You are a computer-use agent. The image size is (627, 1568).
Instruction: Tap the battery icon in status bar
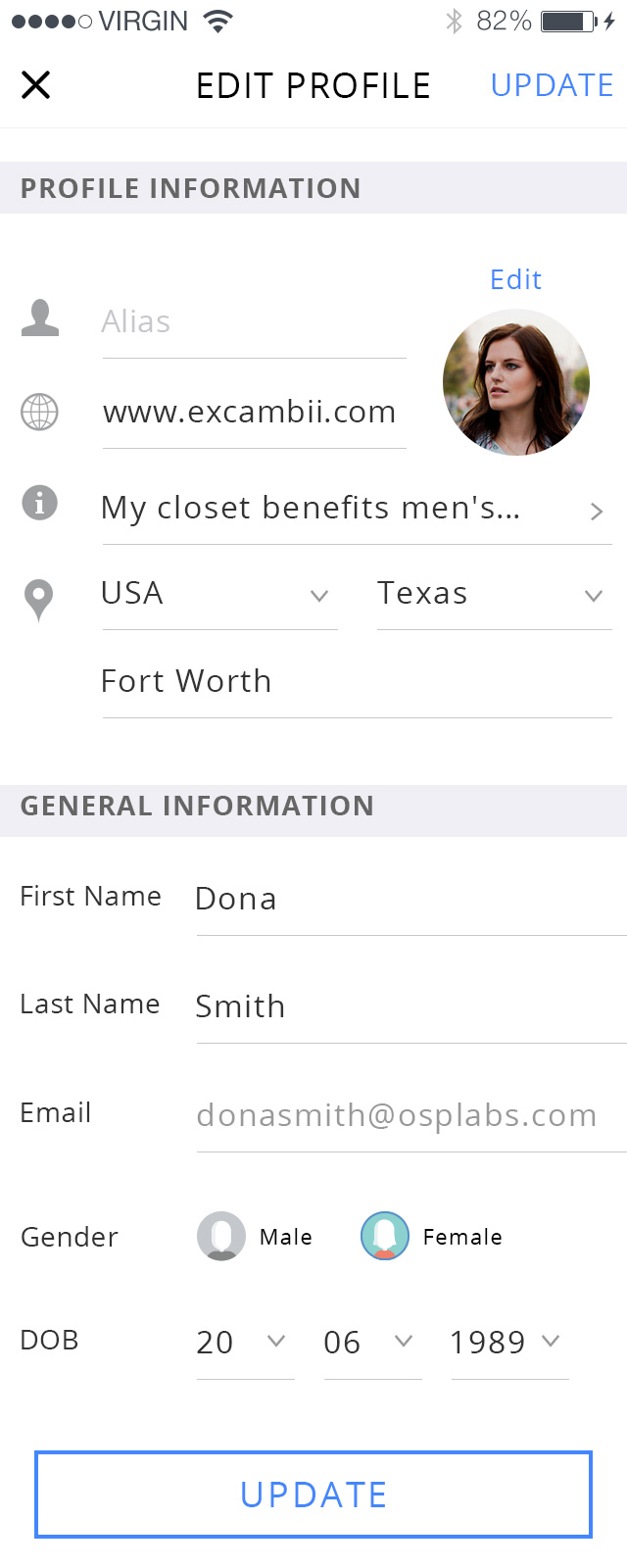(569, 21)
